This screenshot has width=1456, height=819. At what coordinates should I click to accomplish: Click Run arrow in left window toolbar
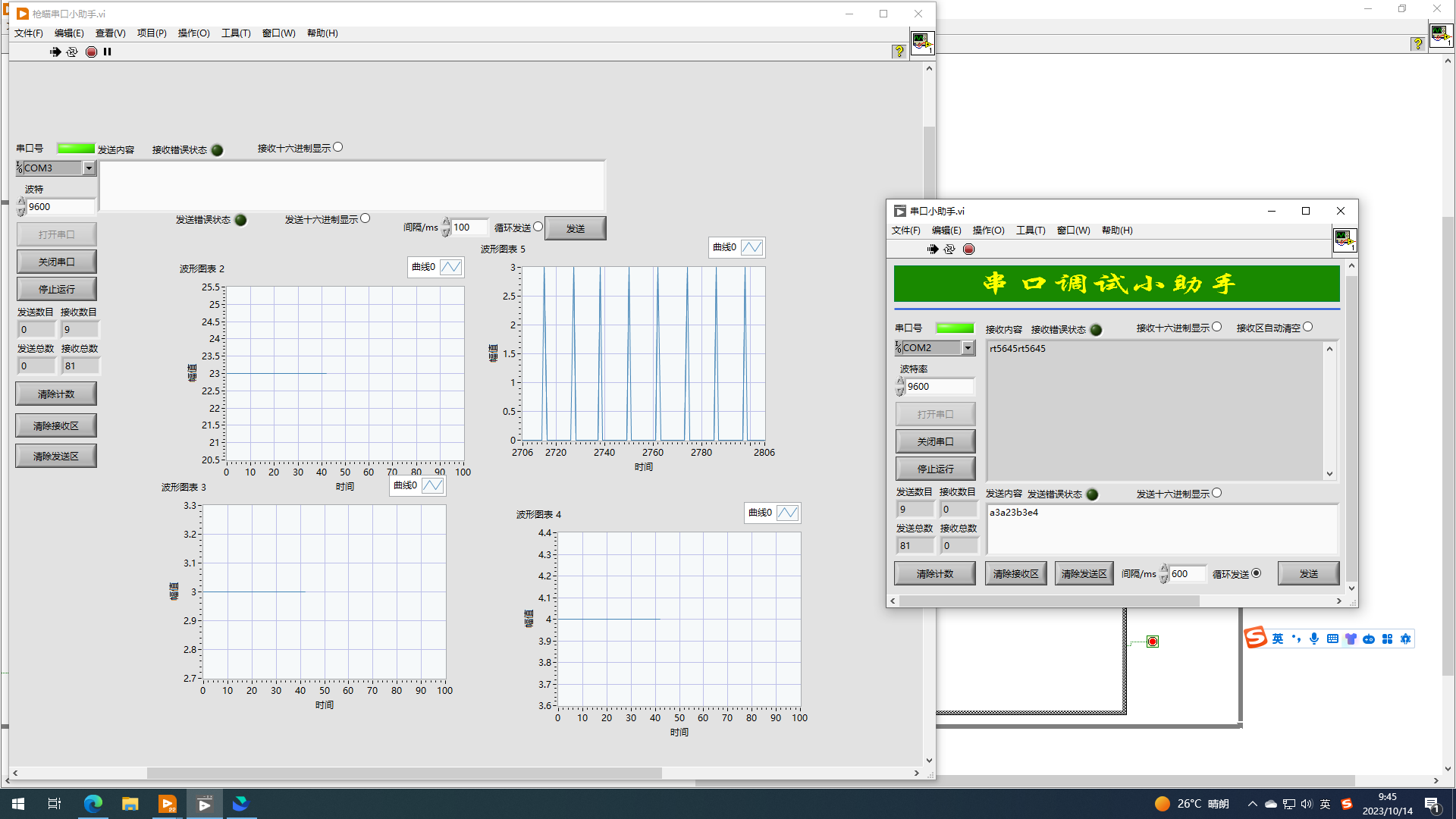click(55, 52)
